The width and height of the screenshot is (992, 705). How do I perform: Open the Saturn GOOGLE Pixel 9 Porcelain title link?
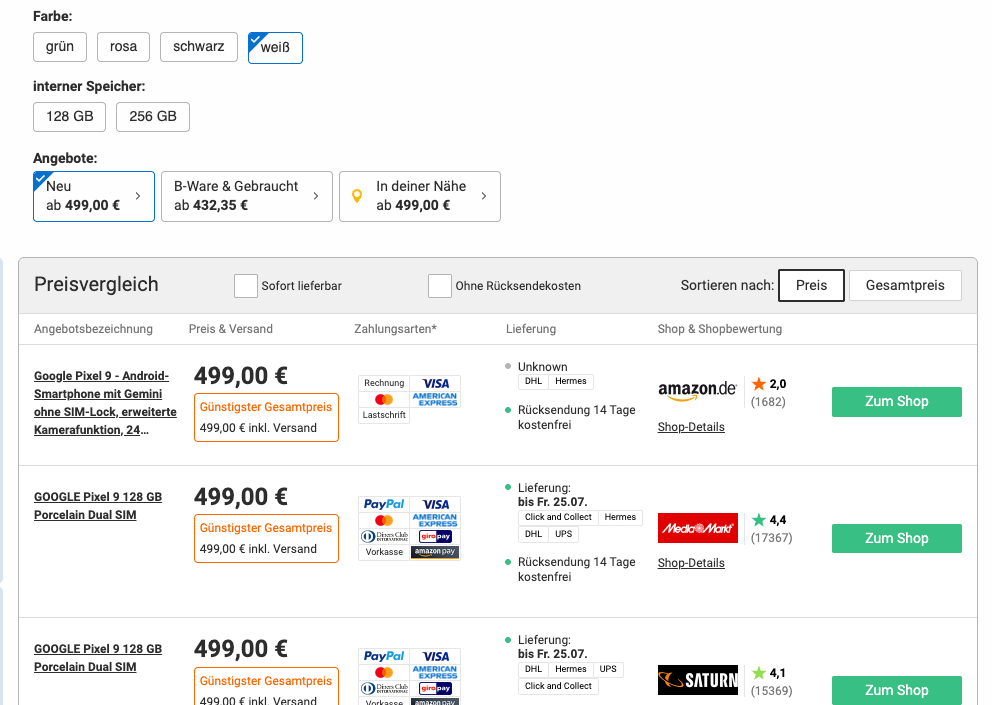click(x=98, y=658)
